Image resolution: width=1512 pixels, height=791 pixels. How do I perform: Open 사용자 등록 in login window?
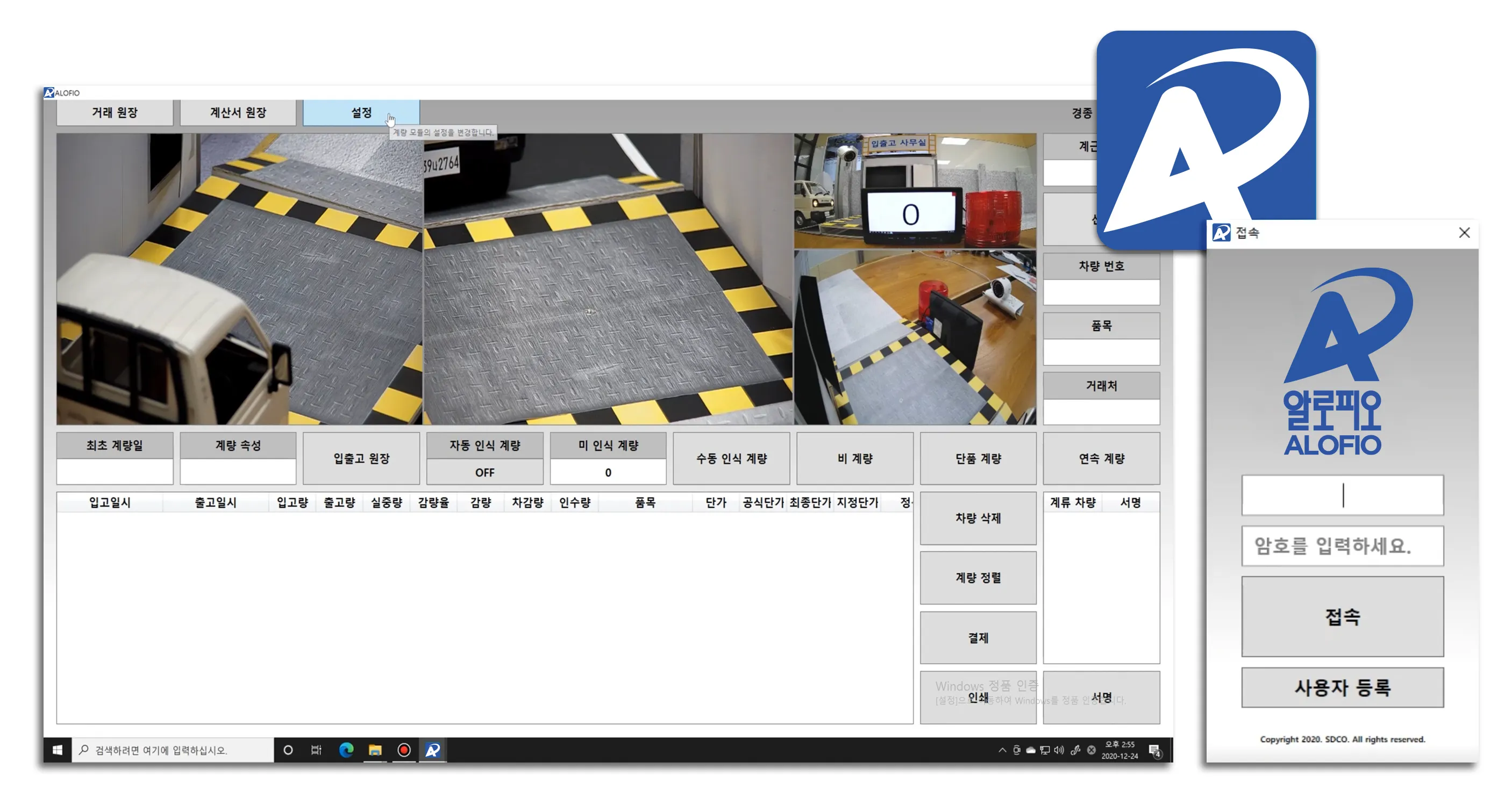coord(1343,687)
